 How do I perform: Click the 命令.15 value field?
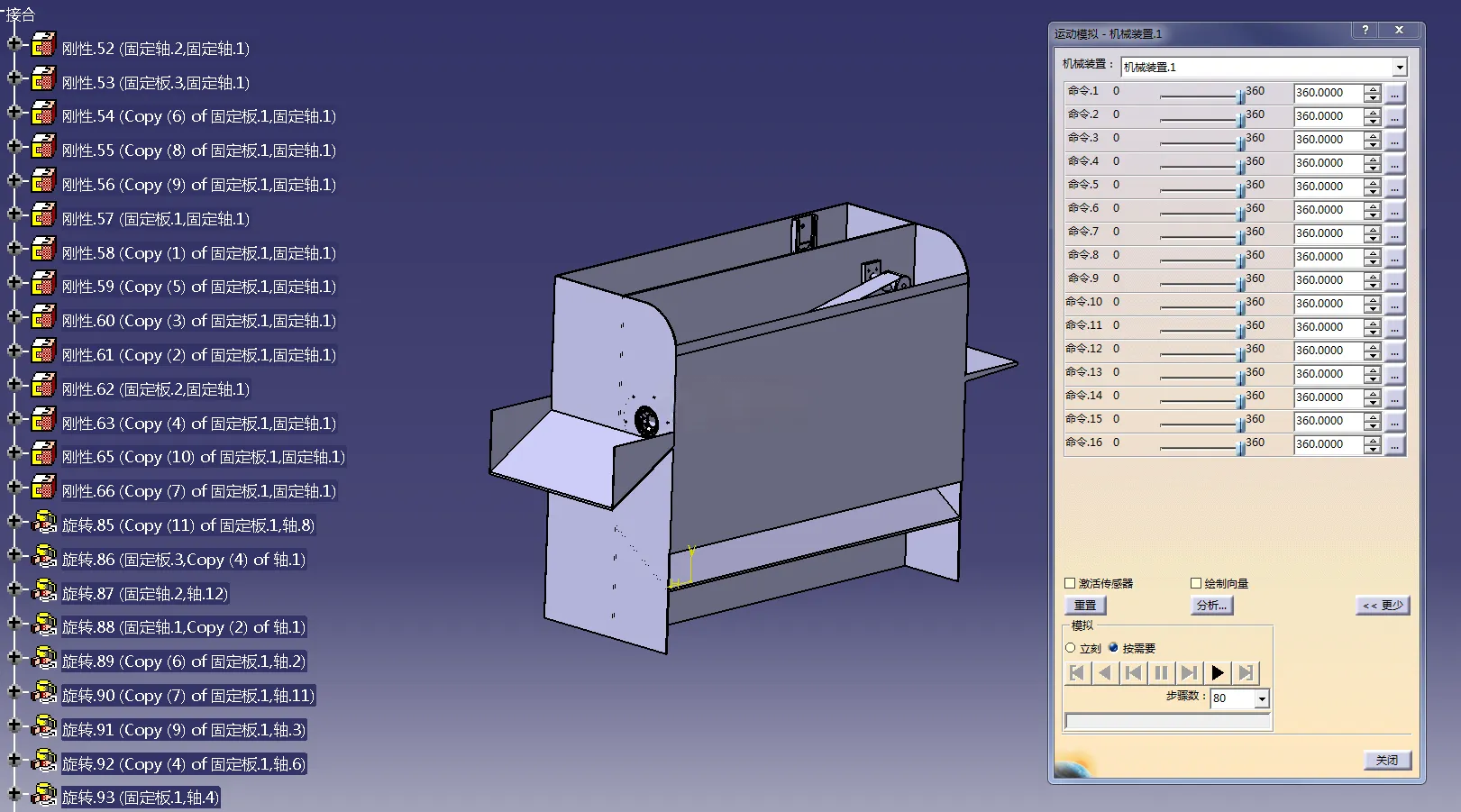pyautogui.click(x=1329, y=421)
